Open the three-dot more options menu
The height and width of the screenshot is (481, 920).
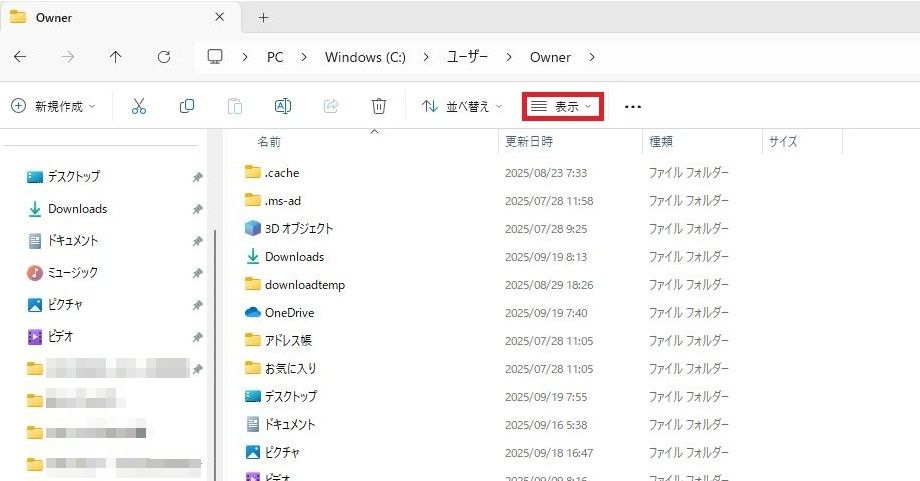click(632, 106)
